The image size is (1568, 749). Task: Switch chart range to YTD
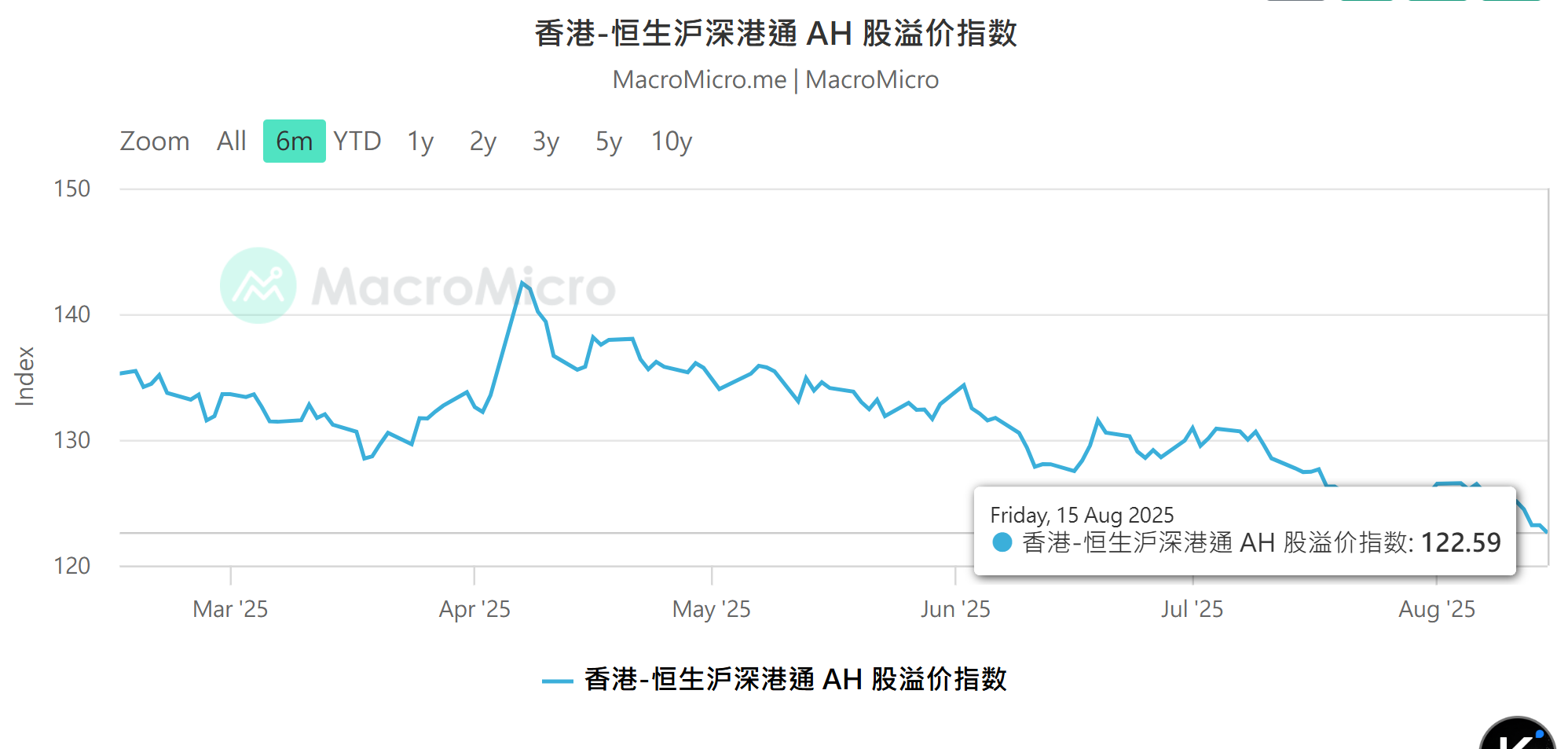(x=357, y=141)
